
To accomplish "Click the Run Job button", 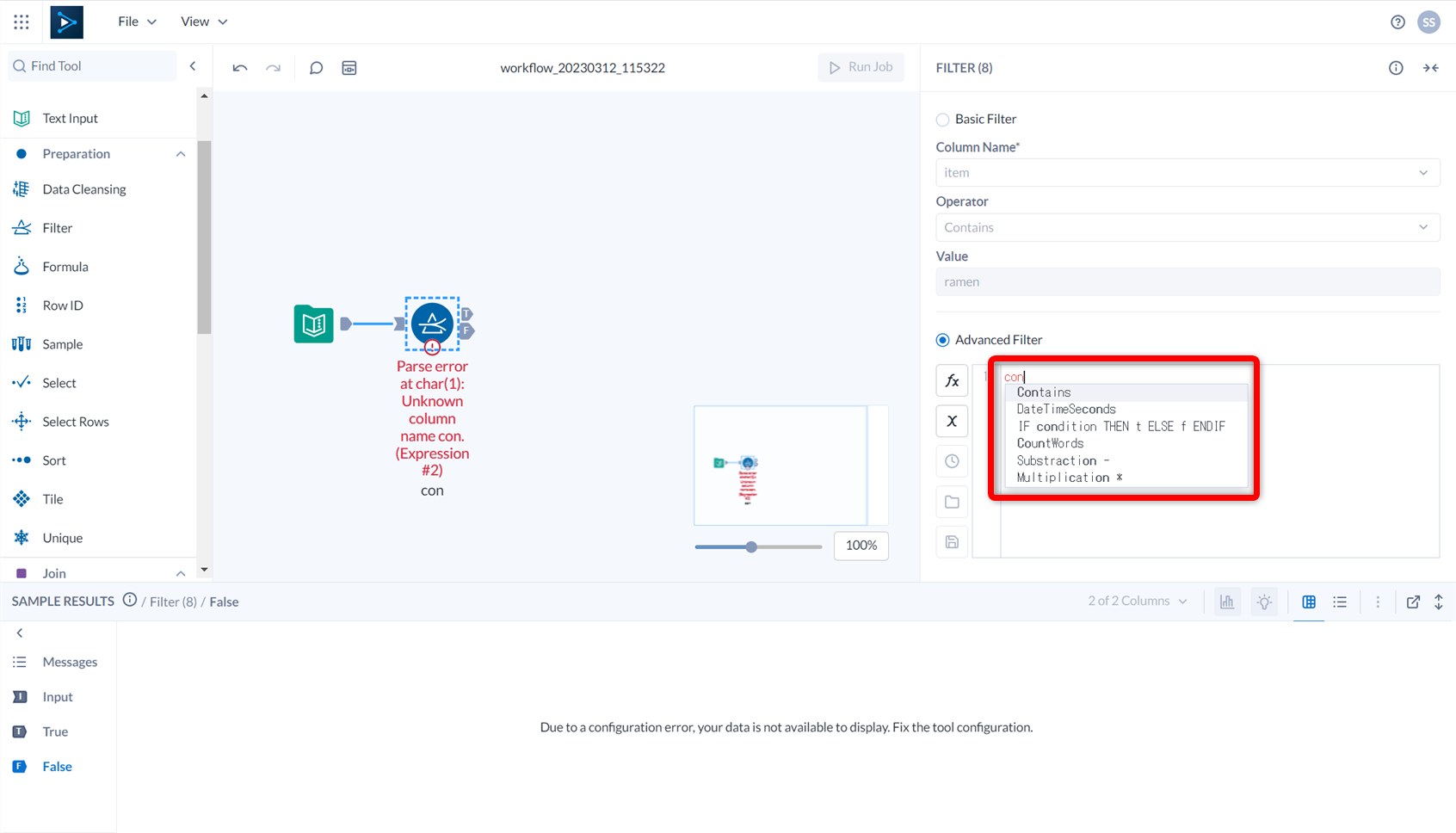I will tap(861, 67).
